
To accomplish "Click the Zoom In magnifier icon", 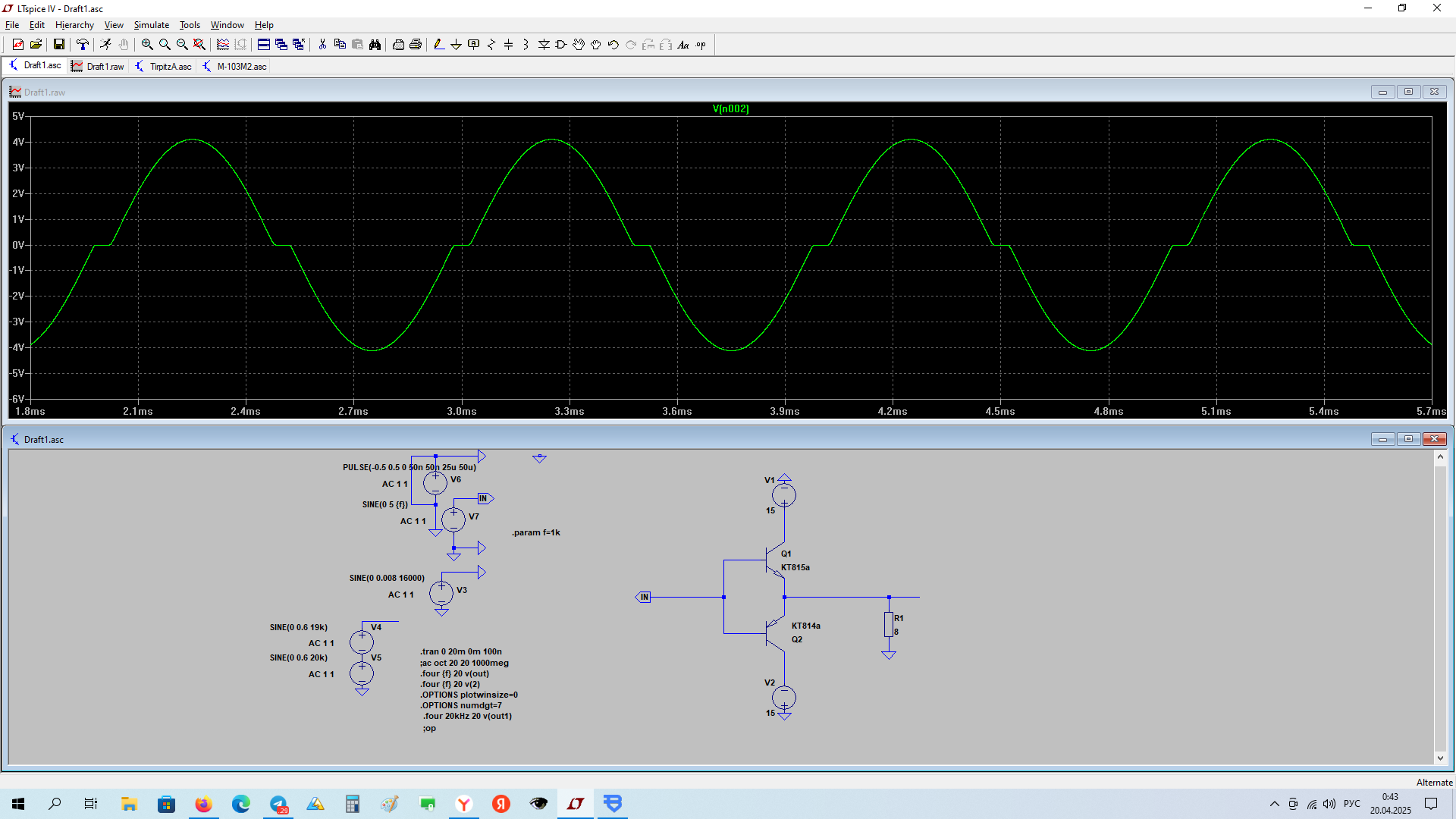I will coord(147,45).
